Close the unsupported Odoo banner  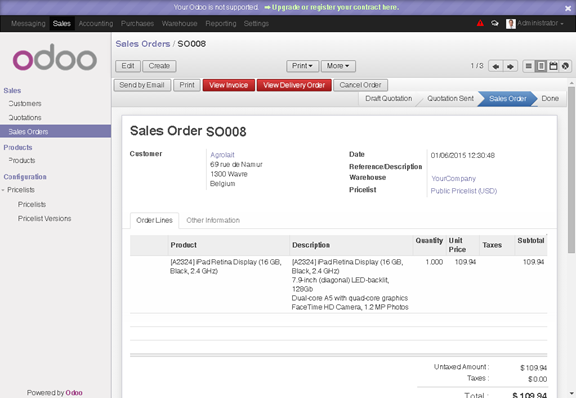568,8
